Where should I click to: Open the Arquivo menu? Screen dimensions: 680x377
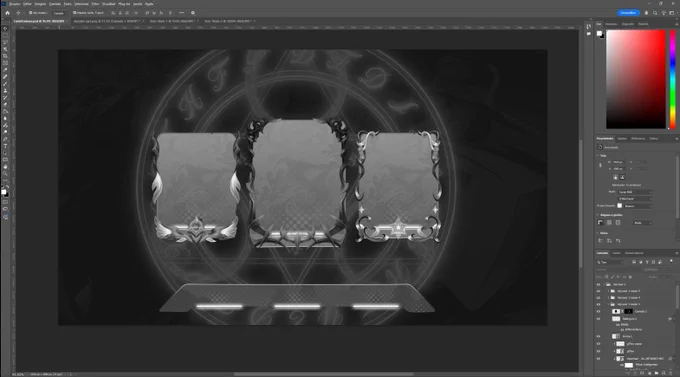click(15, 4)
